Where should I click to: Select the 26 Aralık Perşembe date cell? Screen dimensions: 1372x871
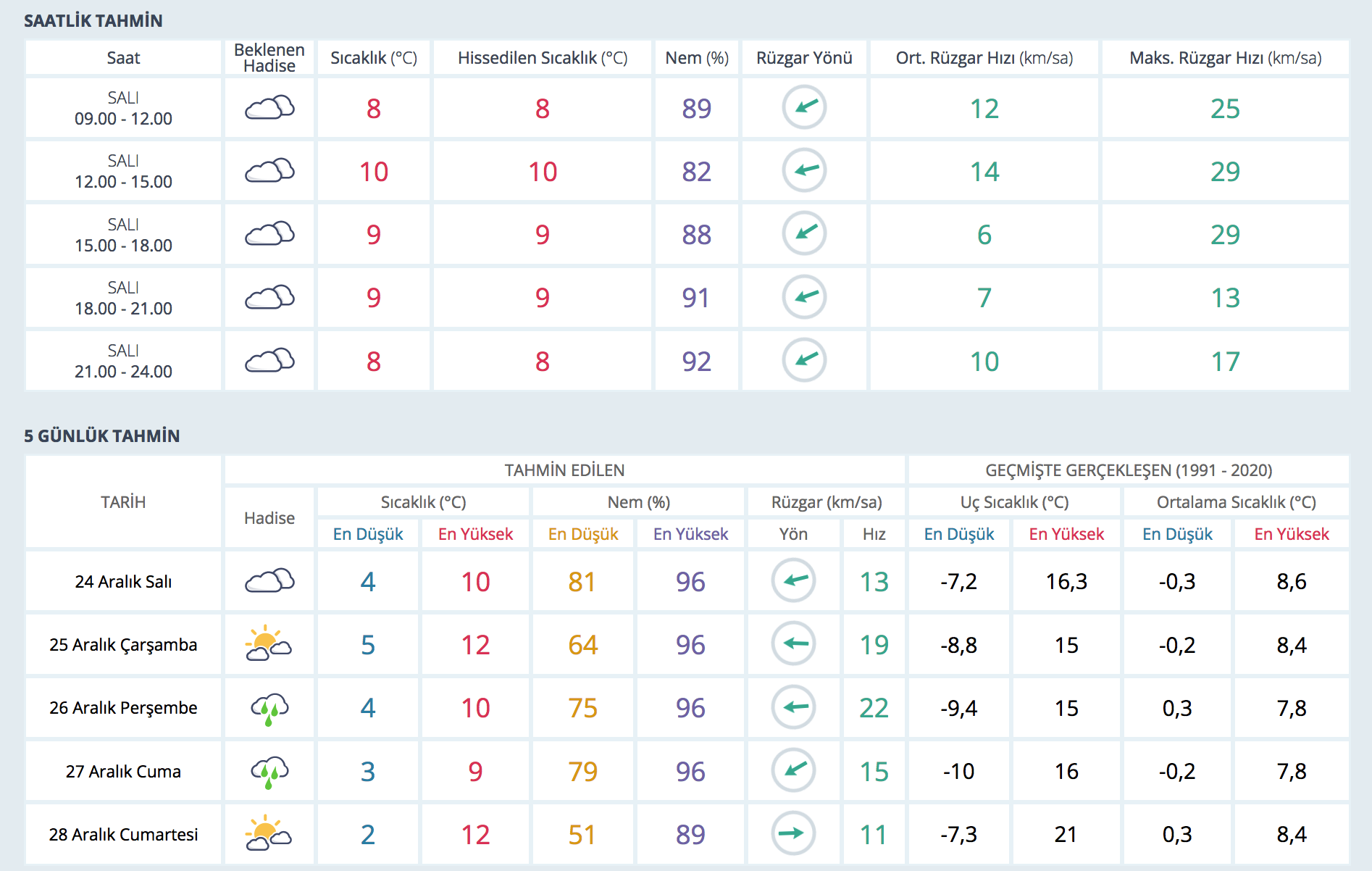(123, 708)
